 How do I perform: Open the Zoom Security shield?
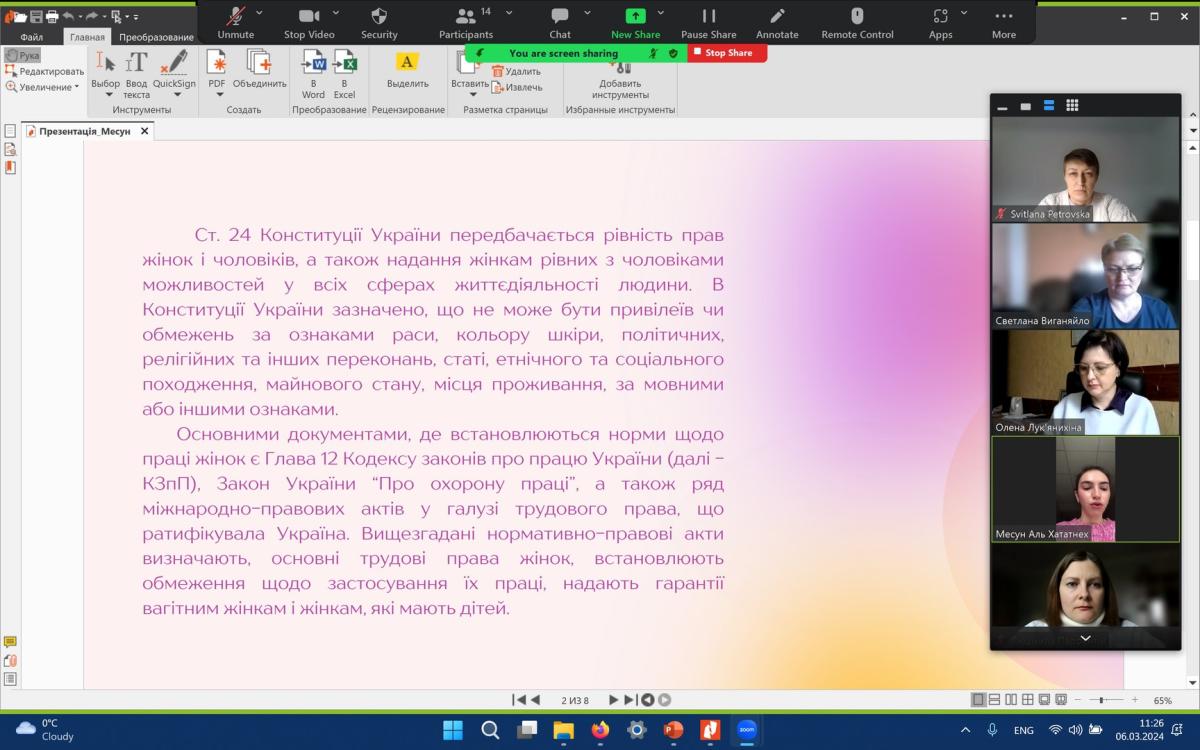[x=379, y=22]
